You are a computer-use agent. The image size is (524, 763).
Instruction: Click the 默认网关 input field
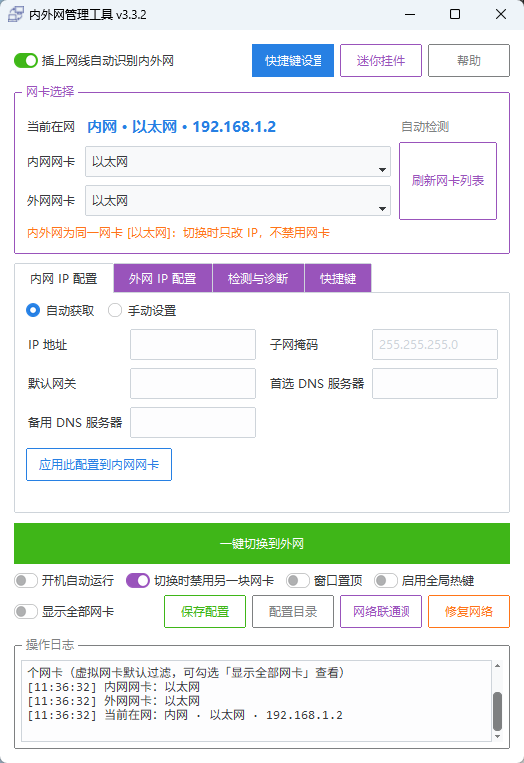pyautogui.click(x=193, y=383)
